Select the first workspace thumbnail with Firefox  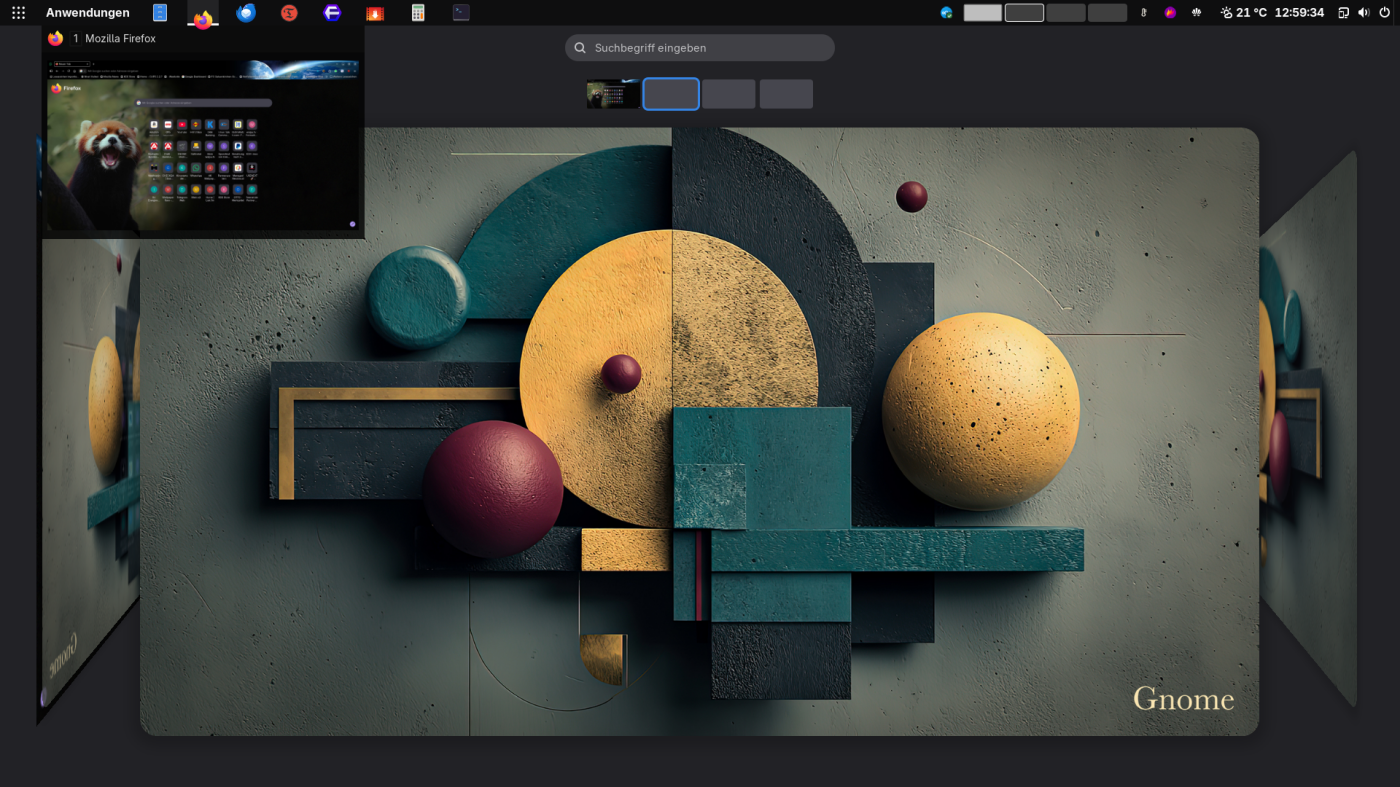(x=613, y=94)
